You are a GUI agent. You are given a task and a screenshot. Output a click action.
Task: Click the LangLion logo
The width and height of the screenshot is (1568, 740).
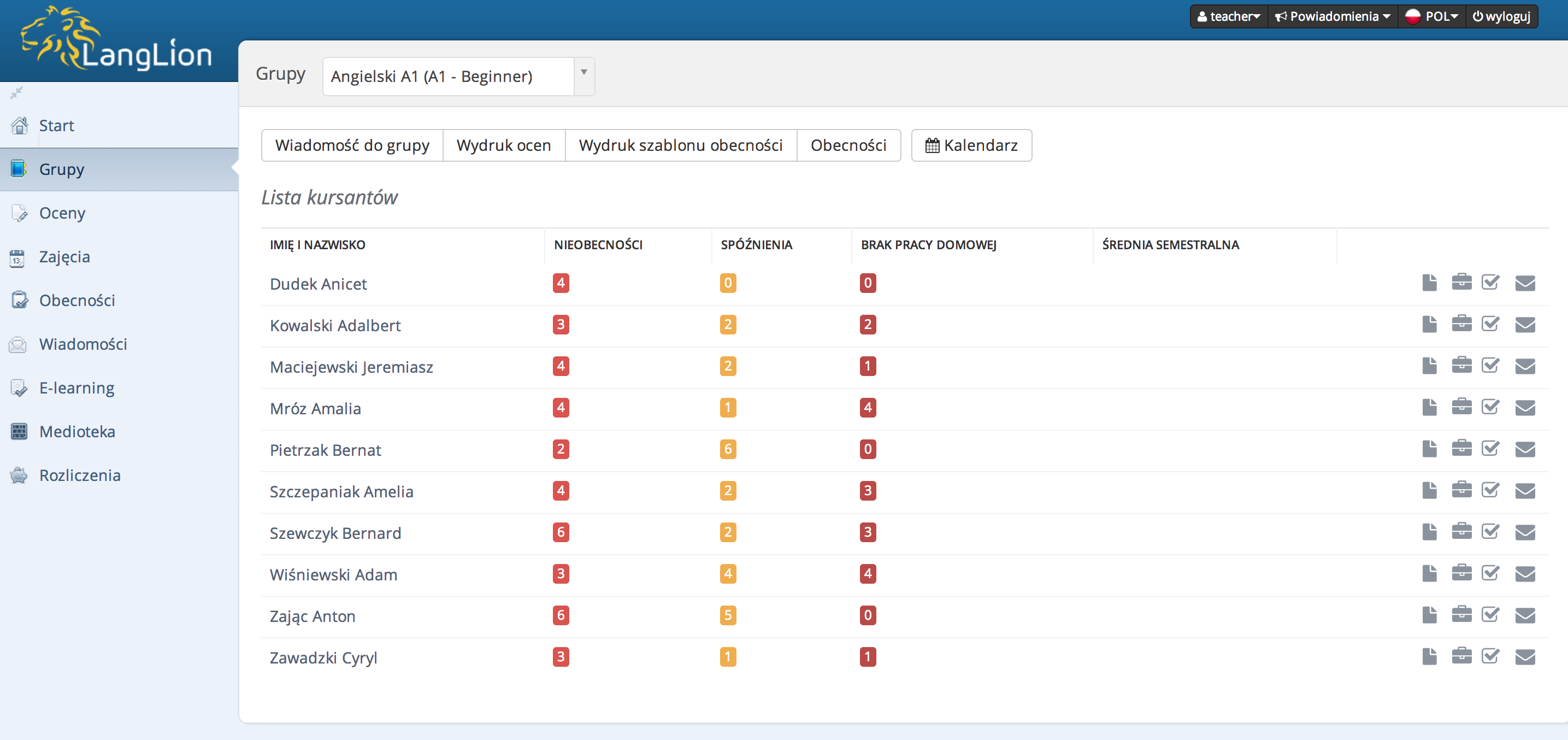(x=116, y=40)
